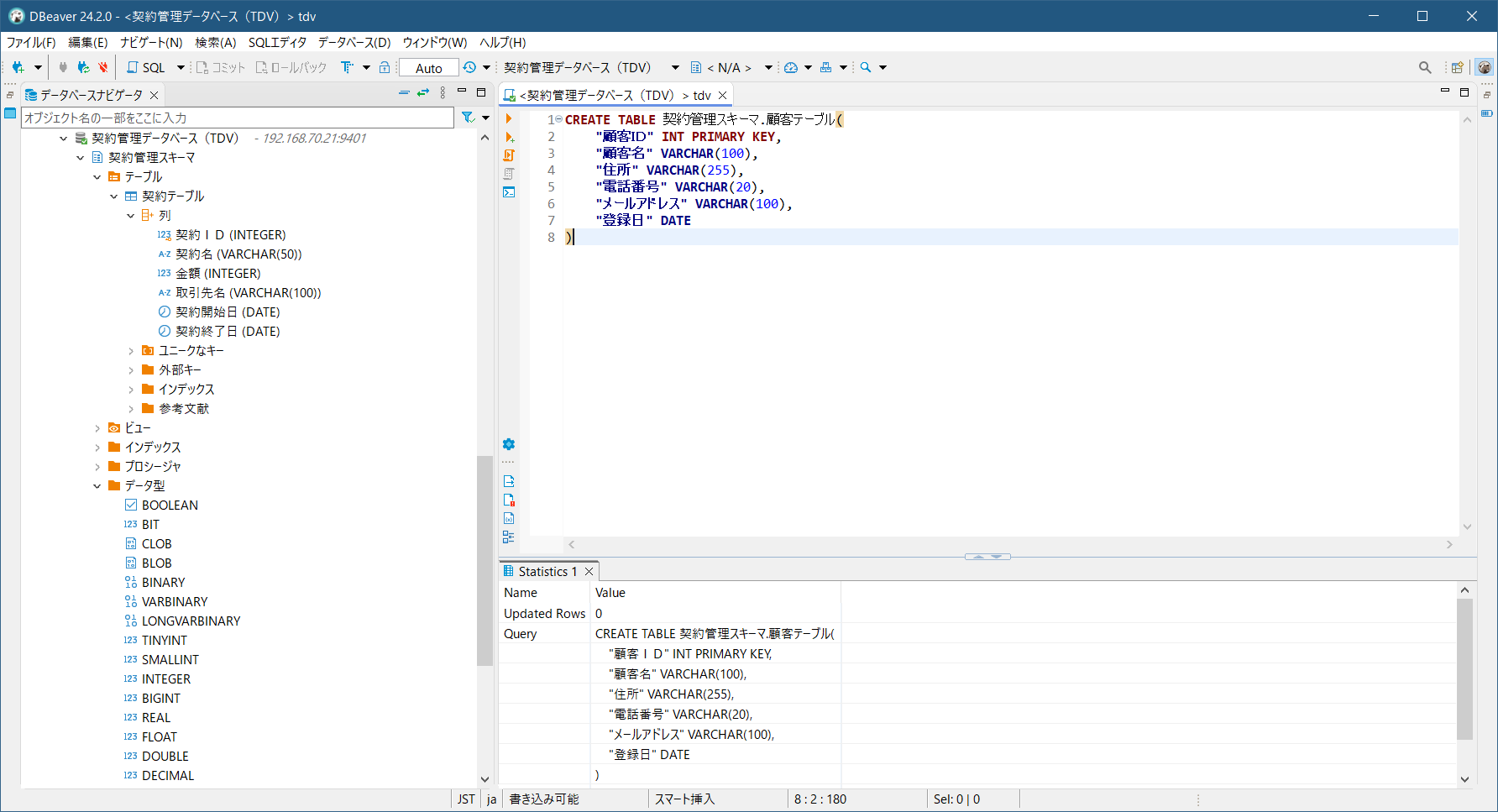
Task: Click the collapse all icon in navigator
Action: coord(404,93)
